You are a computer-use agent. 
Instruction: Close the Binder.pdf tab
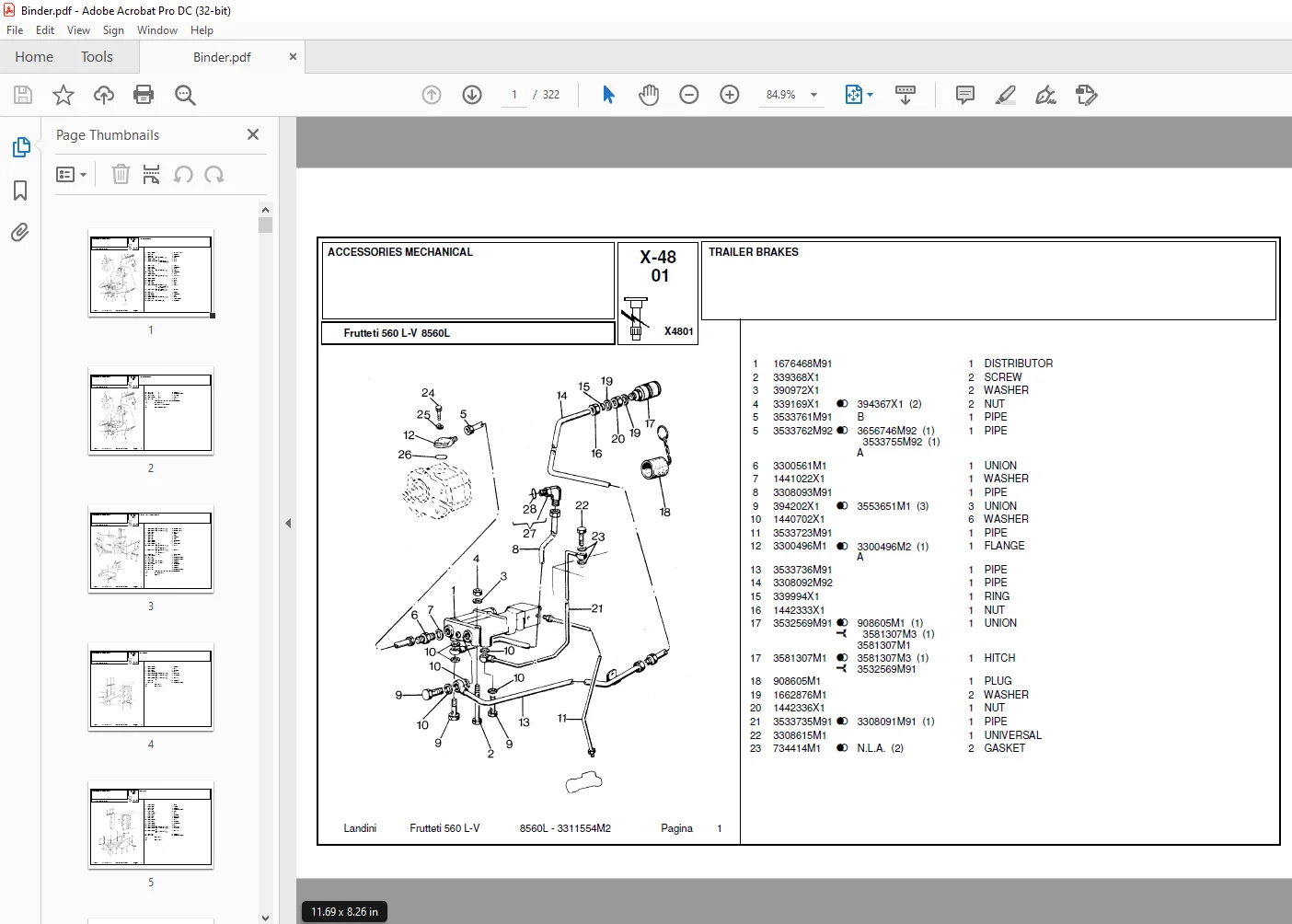(293, 57)
